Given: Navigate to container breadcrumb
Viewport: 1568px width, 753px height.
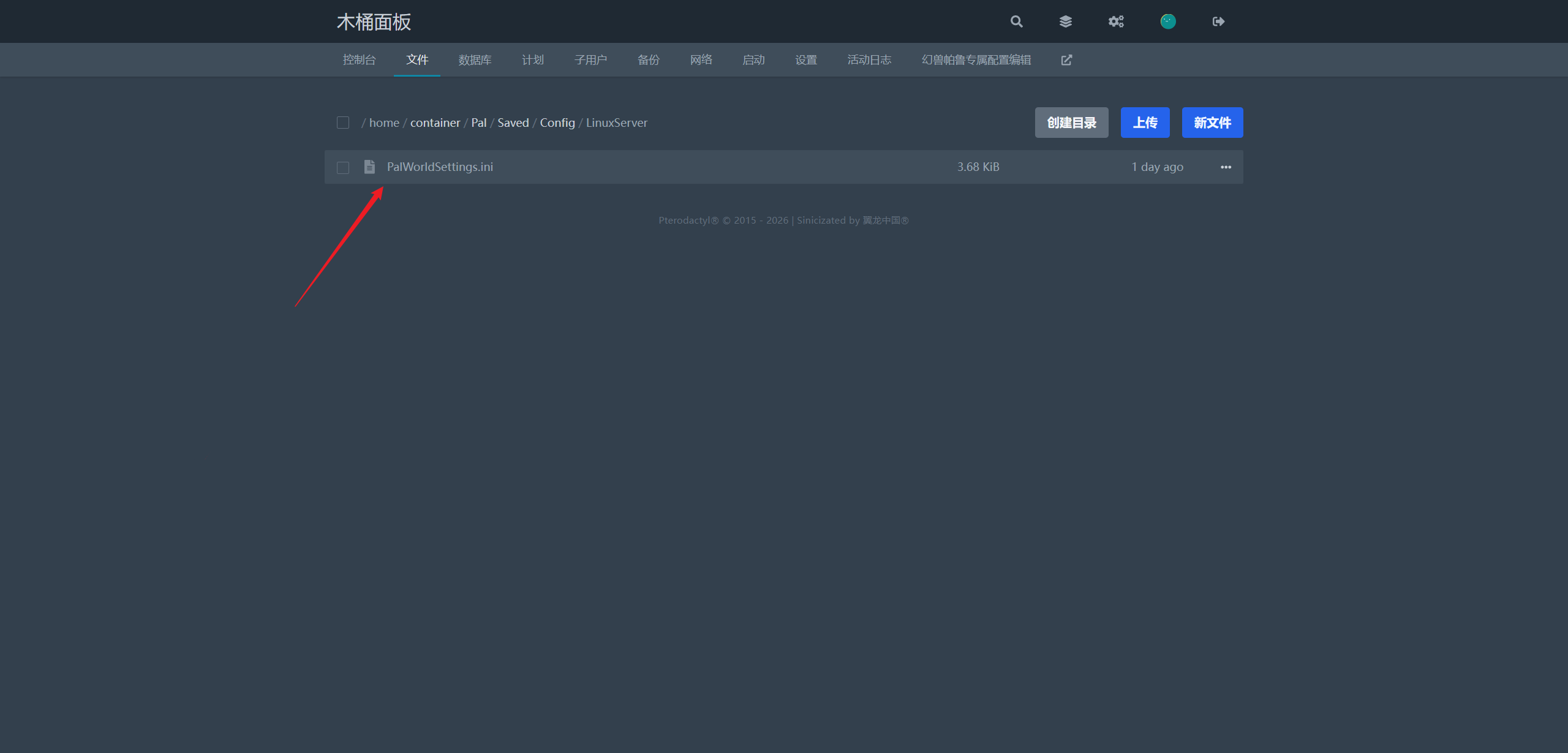Looking at the screenshot, I should tap(435, 123).
